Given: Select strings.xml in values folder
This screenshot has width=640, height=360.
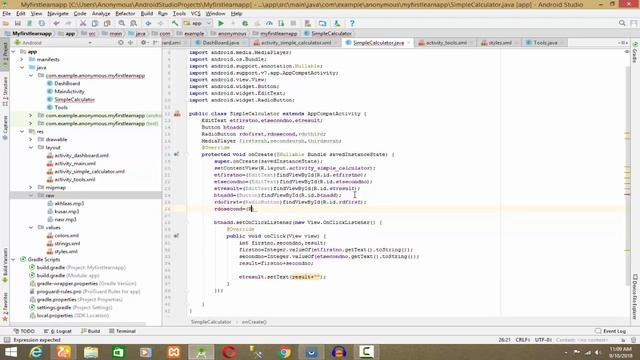Looking at the screenshot, I should [67, 244].
